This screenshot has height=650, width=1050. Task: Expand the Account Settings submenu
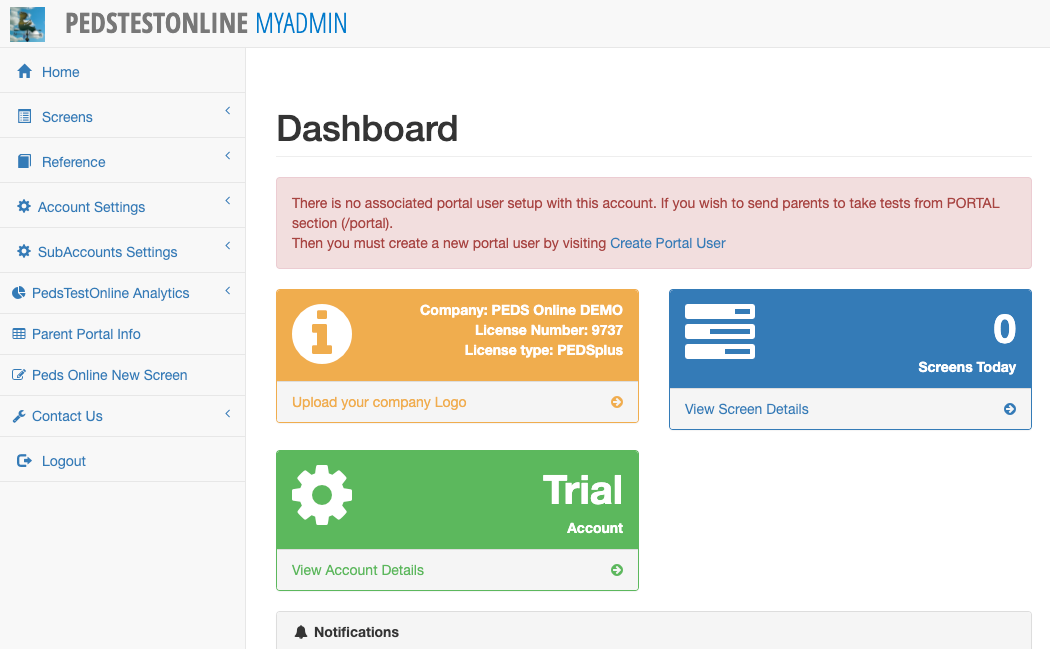(x=227, y=202)
